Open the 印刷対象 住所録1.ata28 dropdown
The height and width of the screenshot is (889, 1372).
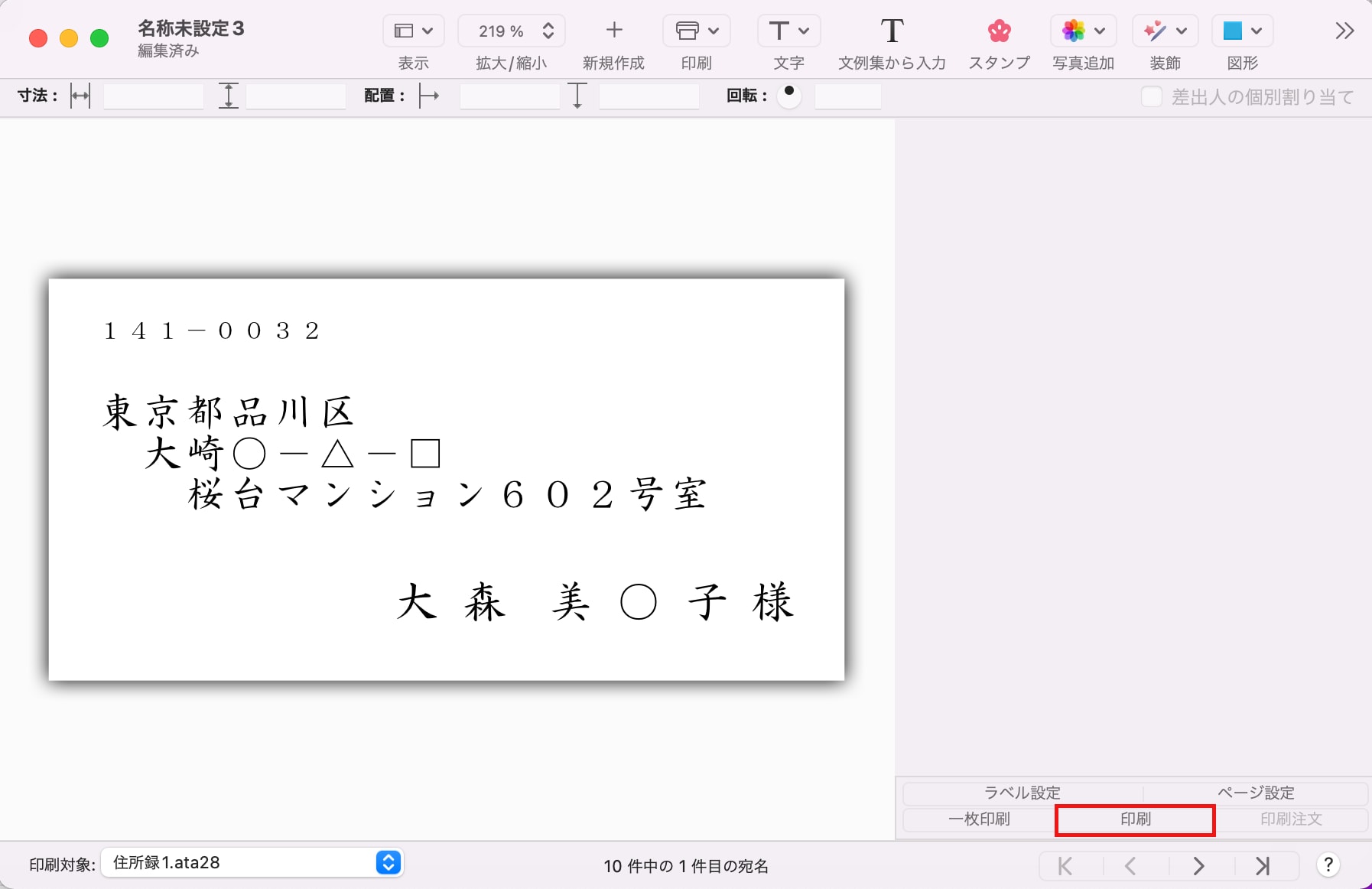[x=252, y=862]
